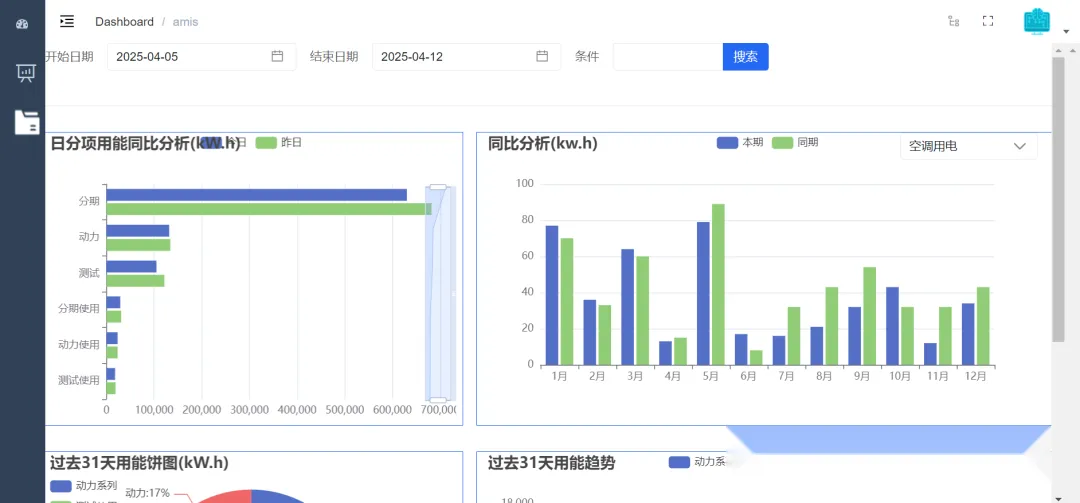
Task: Click the green 9月 column
Action: 869,316
